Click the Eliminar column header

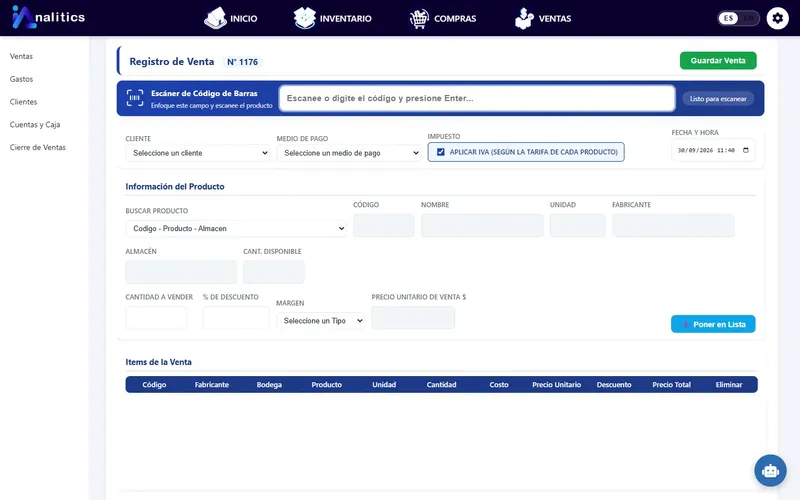coord(729,385)
